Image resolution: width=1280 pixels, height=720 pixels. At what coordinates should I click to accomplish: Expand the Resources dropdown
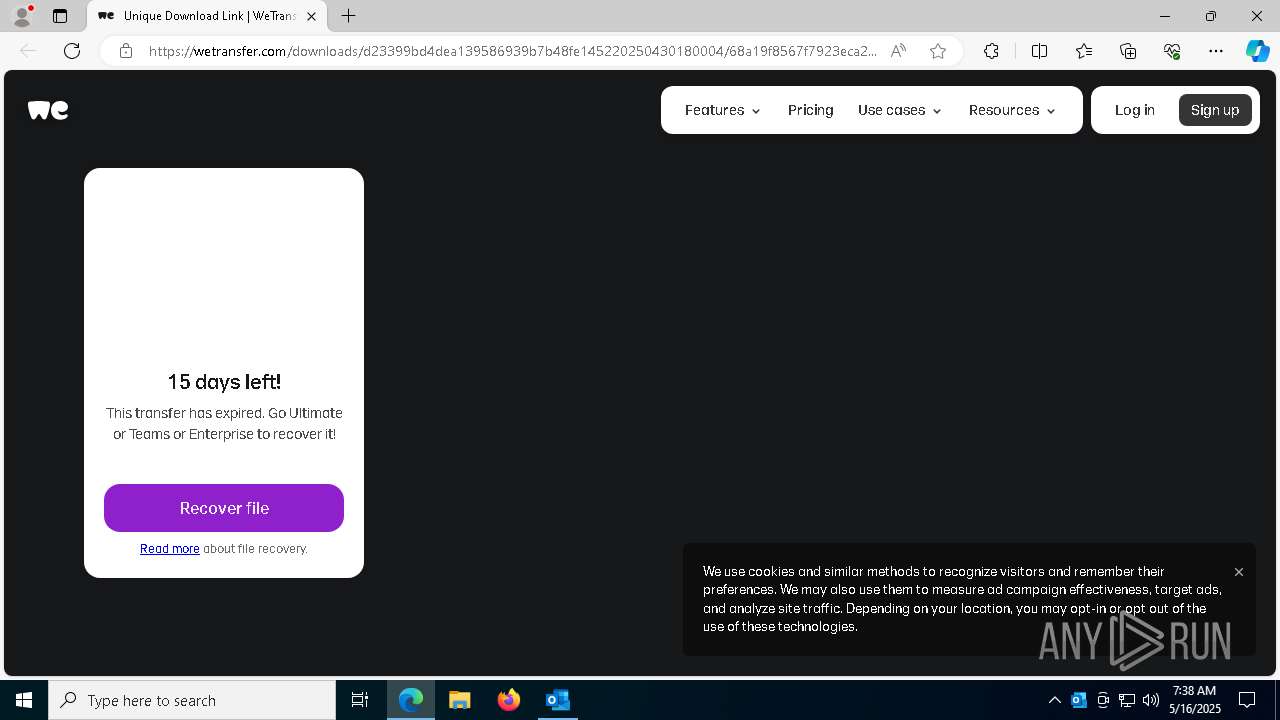click(1012, 110)
